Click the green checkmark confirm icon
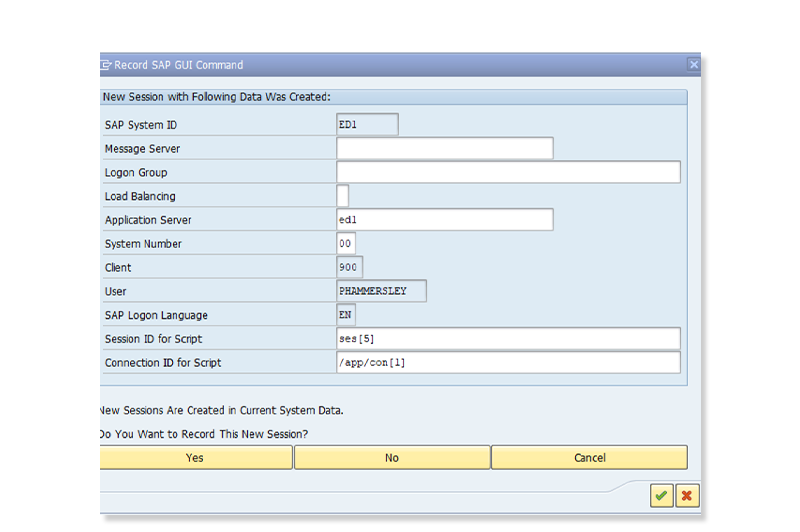The height and width of the screenshot is (532, 800). pyautogui.click(x=661, y=495)
